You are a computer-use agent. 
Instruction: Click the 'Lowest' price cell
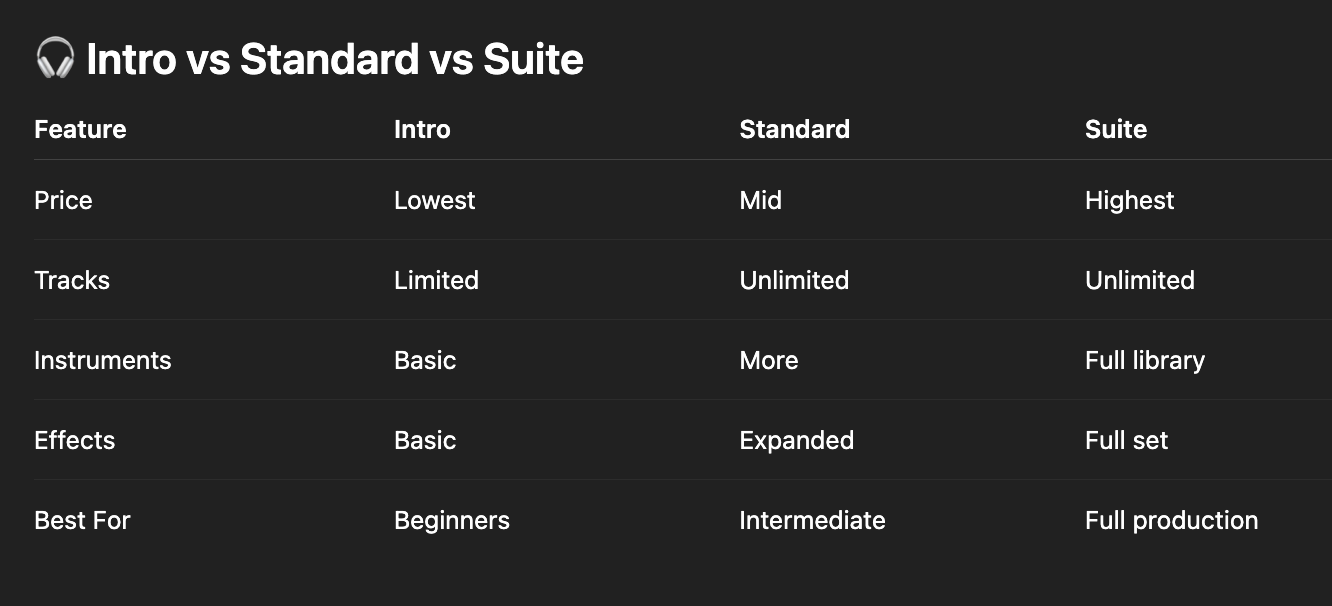click(x=435, y=200)
